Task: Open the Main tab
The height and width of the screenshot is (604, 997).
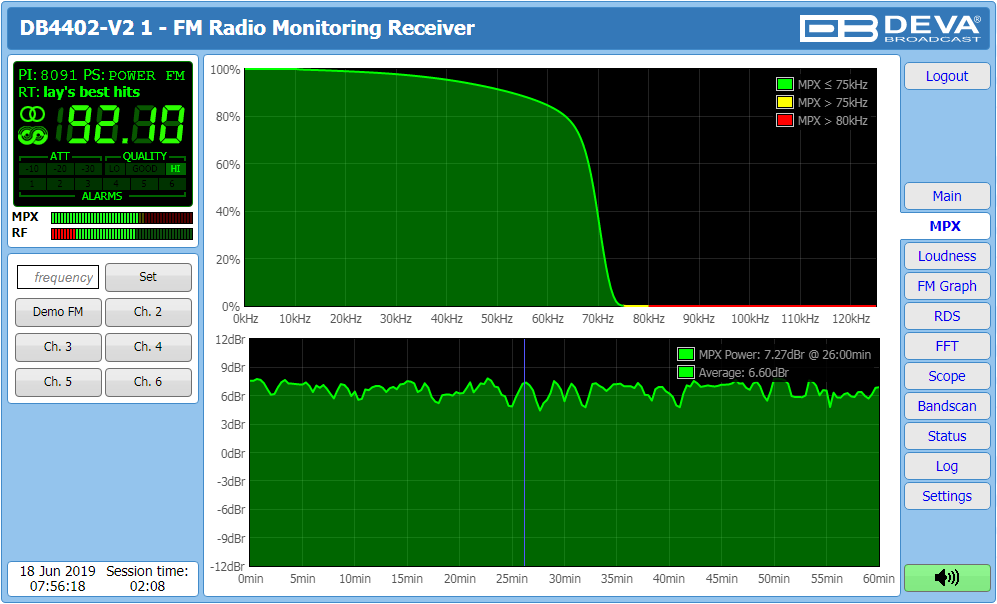Action: [946, 196]
